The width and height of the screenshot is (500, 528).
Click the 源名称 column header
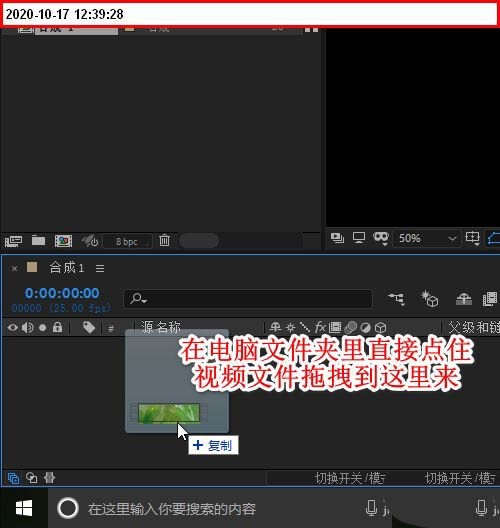point(161,327)
